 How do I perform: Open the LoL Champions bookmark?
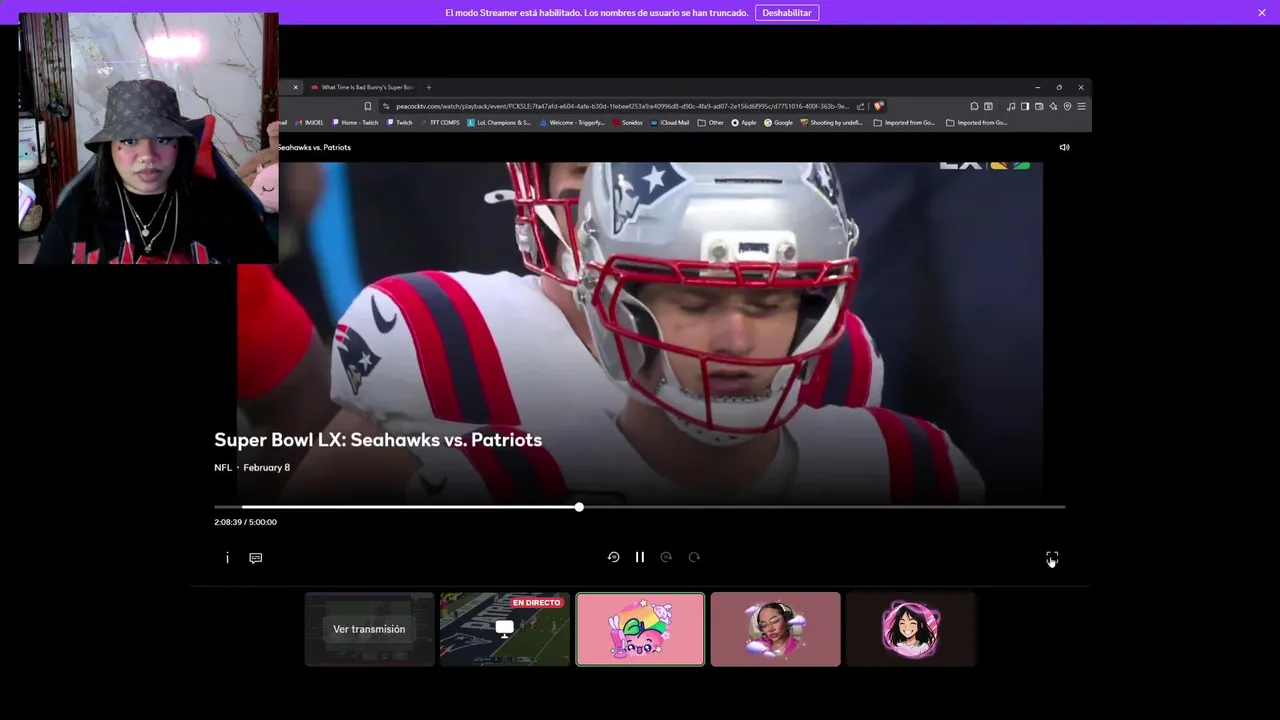499,123
